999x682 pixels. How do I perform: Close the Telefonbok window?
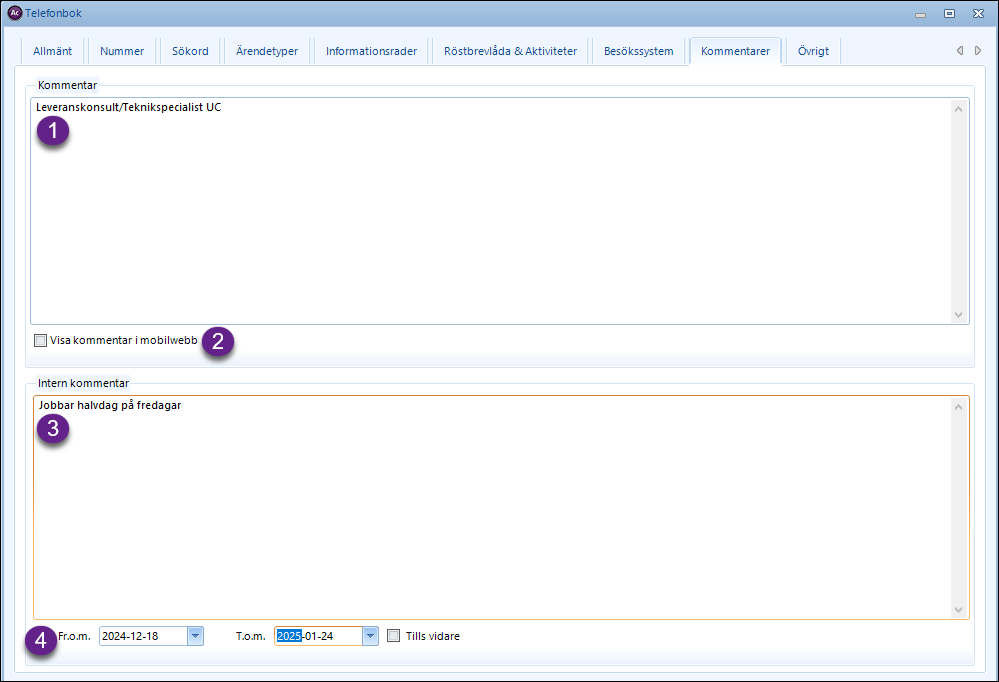coord(979,13)
